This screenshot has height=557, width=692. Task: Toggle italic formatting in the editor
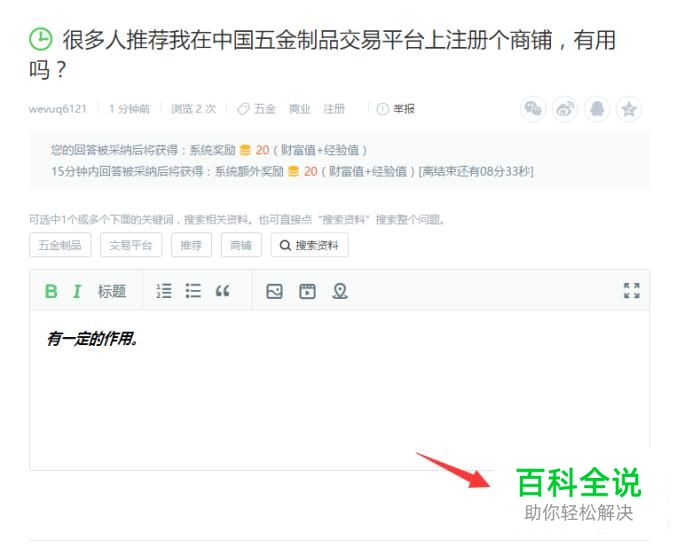(x=77, y=291)
